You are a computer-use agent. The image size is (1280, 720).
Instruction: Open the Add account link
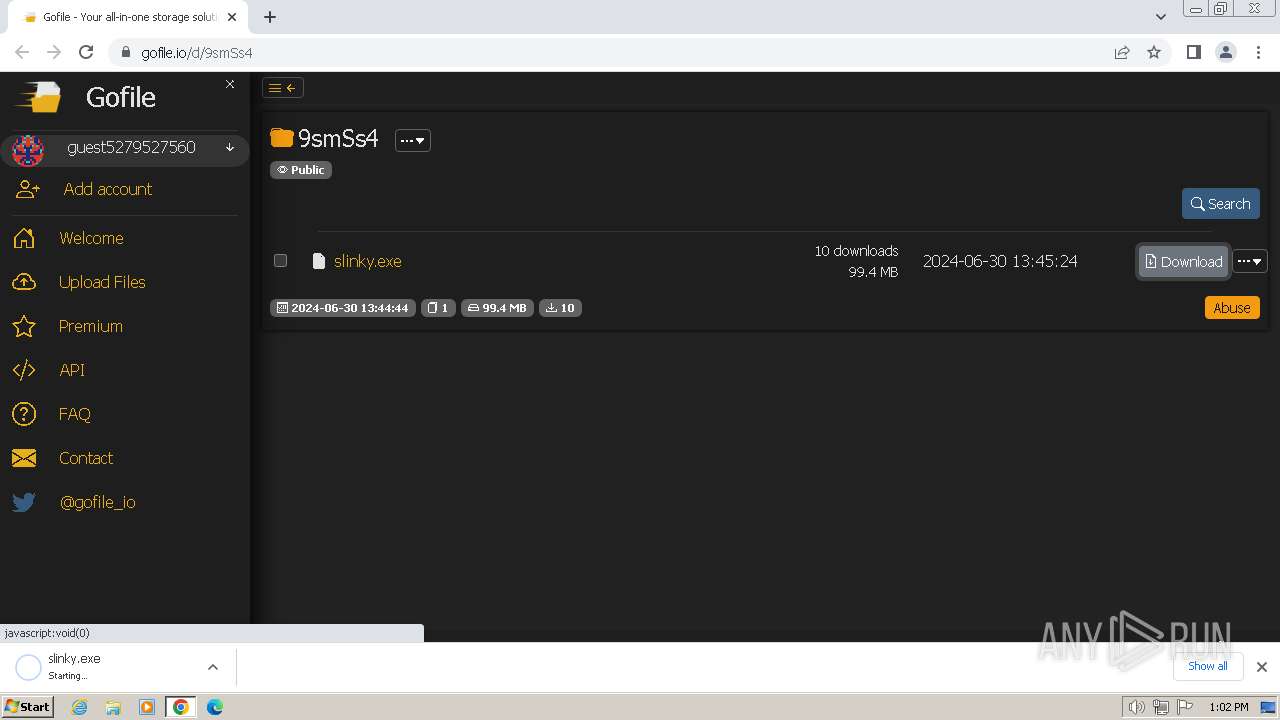pos(108,189)
